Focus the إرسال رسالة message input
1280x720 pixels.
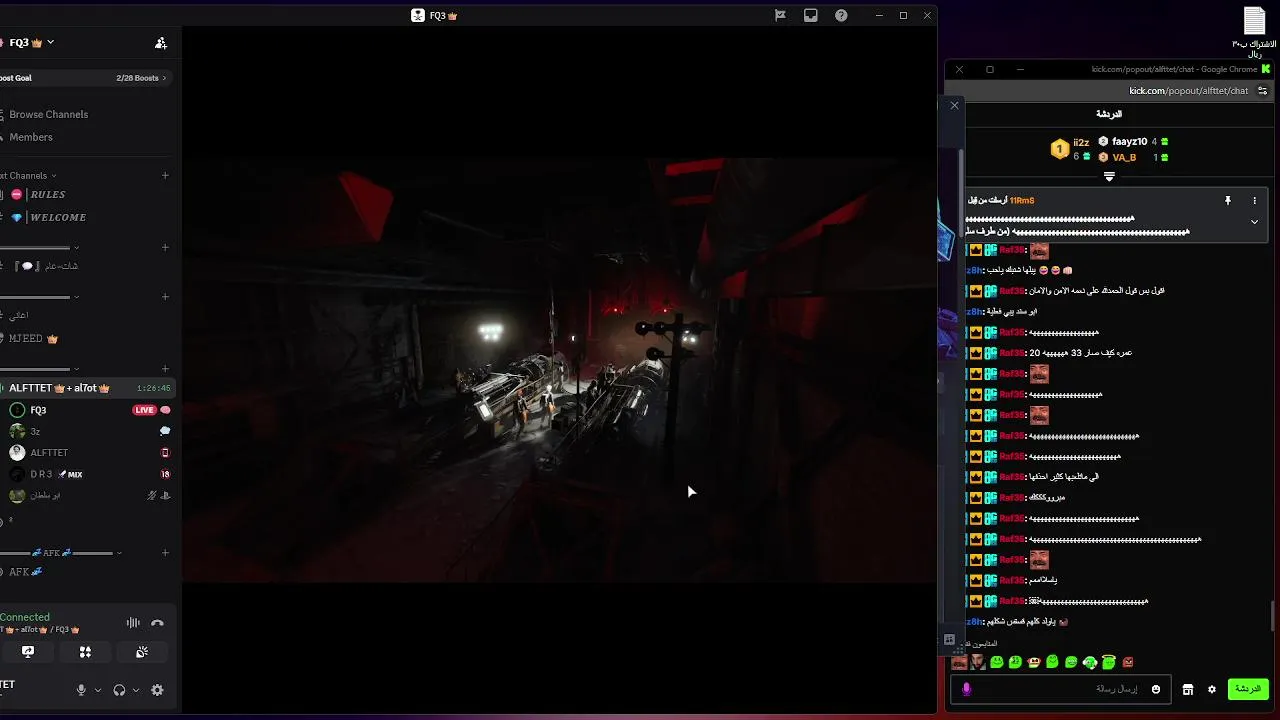1060,689
